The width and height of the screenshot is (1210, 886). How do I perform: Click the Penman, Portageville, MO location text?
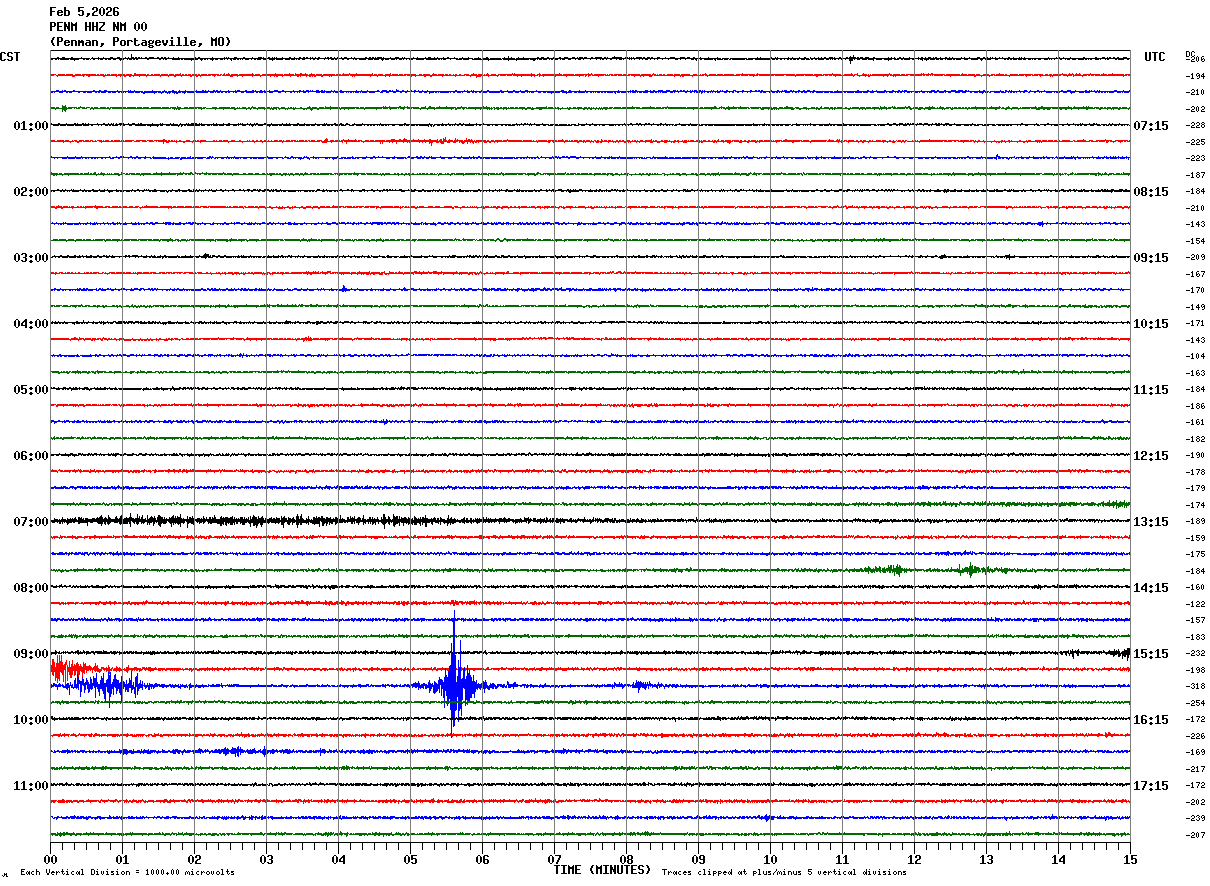(140, 42)
